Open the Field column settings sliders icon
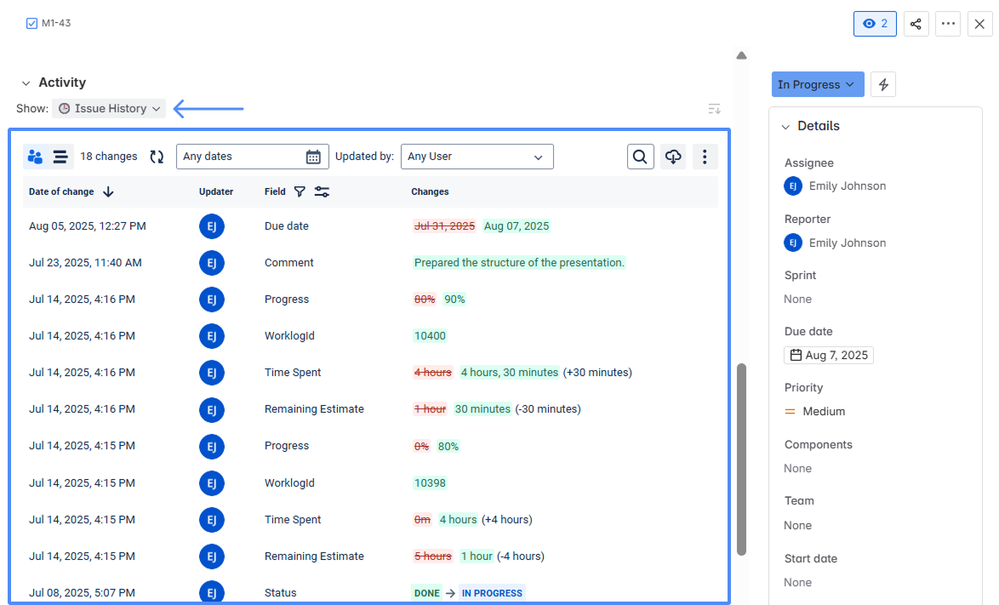The width and height of the screenshot is (999, 605). [x=322, y=192]
